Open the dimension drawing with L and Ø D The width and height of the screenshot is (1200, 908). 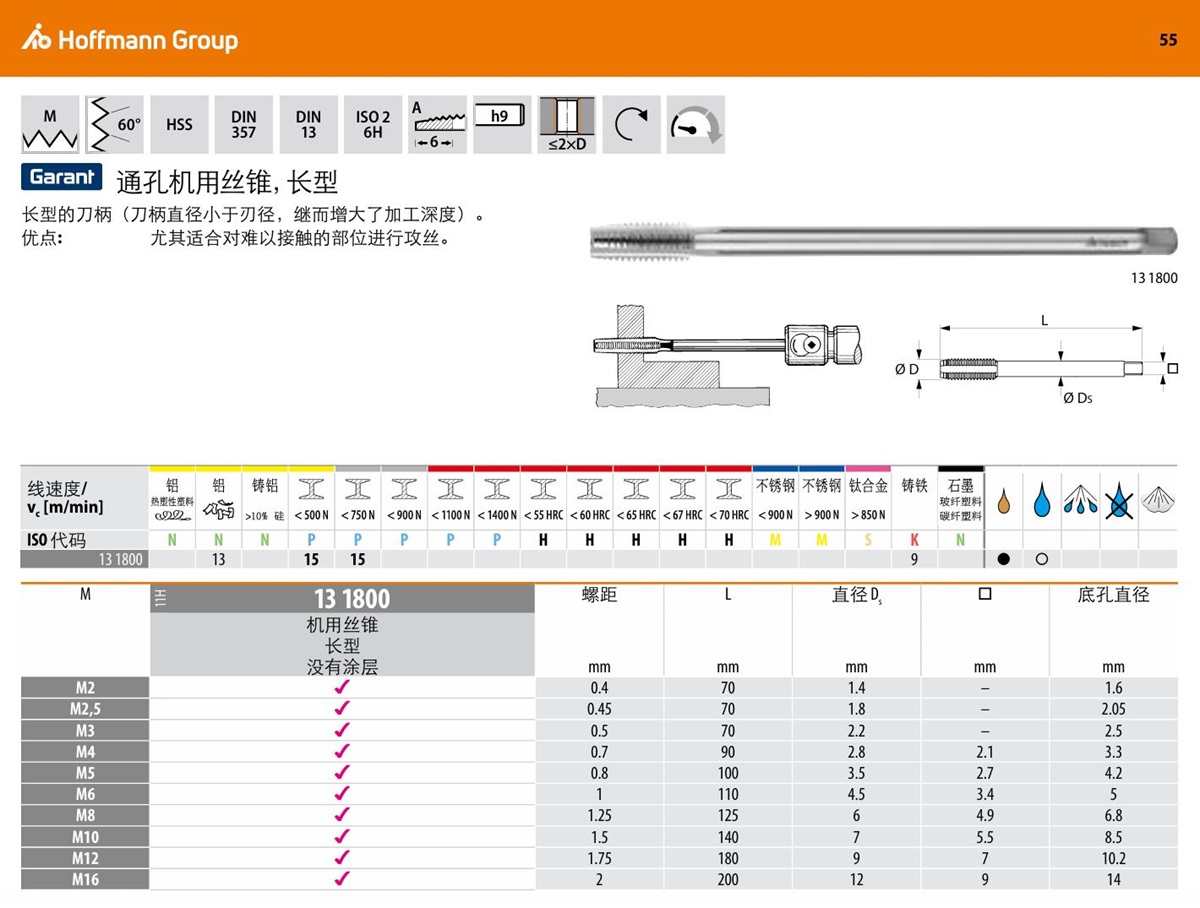coord(1037,360)
